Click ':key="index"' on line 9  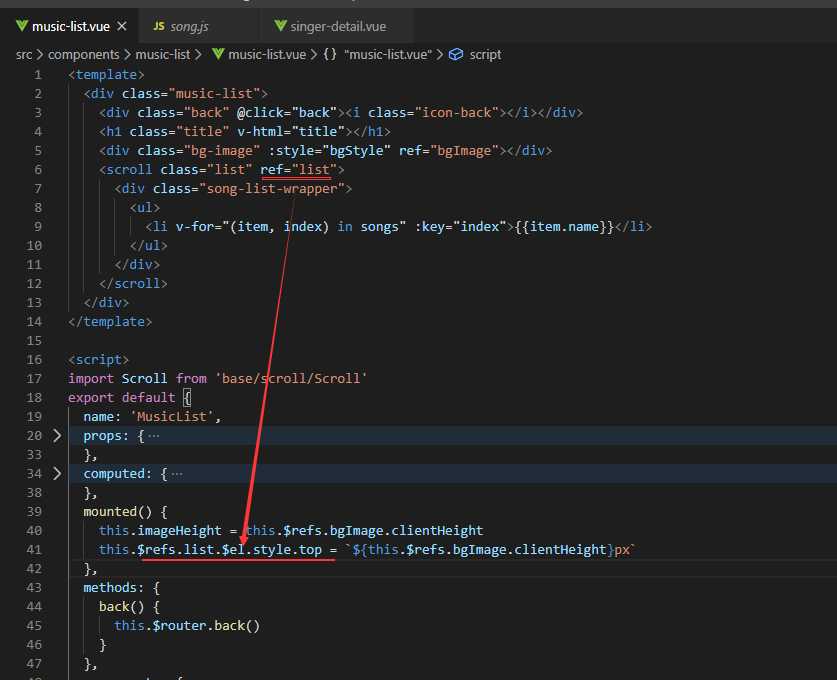point(460,226)
